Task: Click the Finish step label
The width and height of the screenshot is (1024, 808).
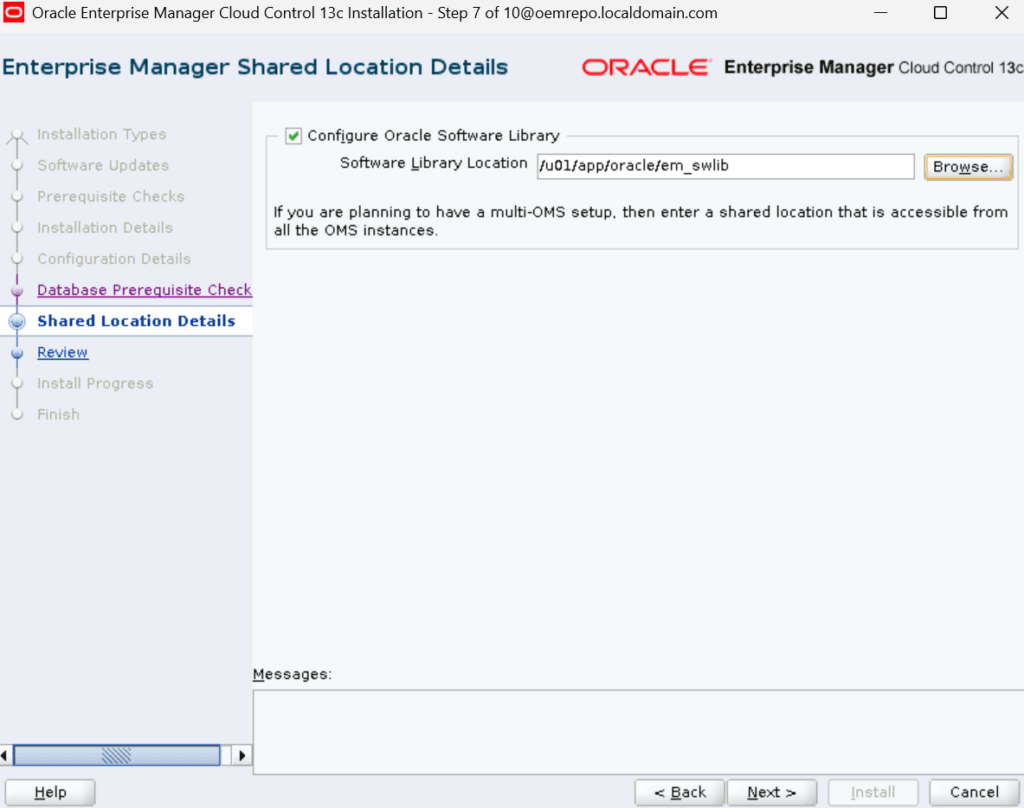Action: coord(58,414)
